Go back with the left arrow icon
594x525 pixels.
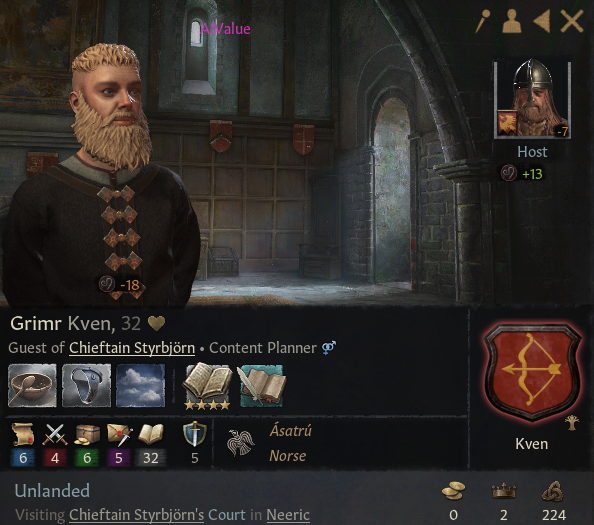coord(541,21)
